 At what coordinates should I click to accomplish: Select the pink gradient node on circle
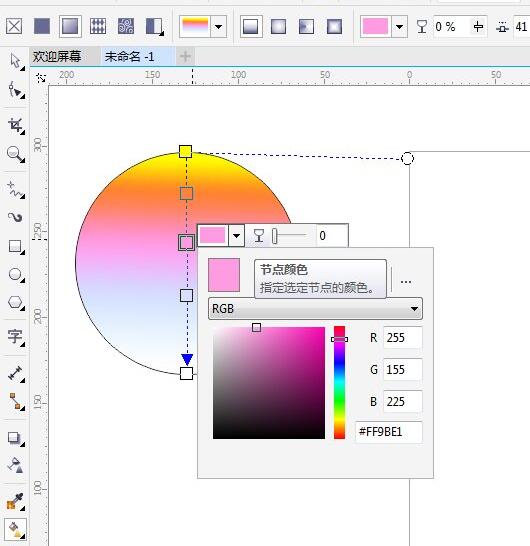tap(186, 242)
